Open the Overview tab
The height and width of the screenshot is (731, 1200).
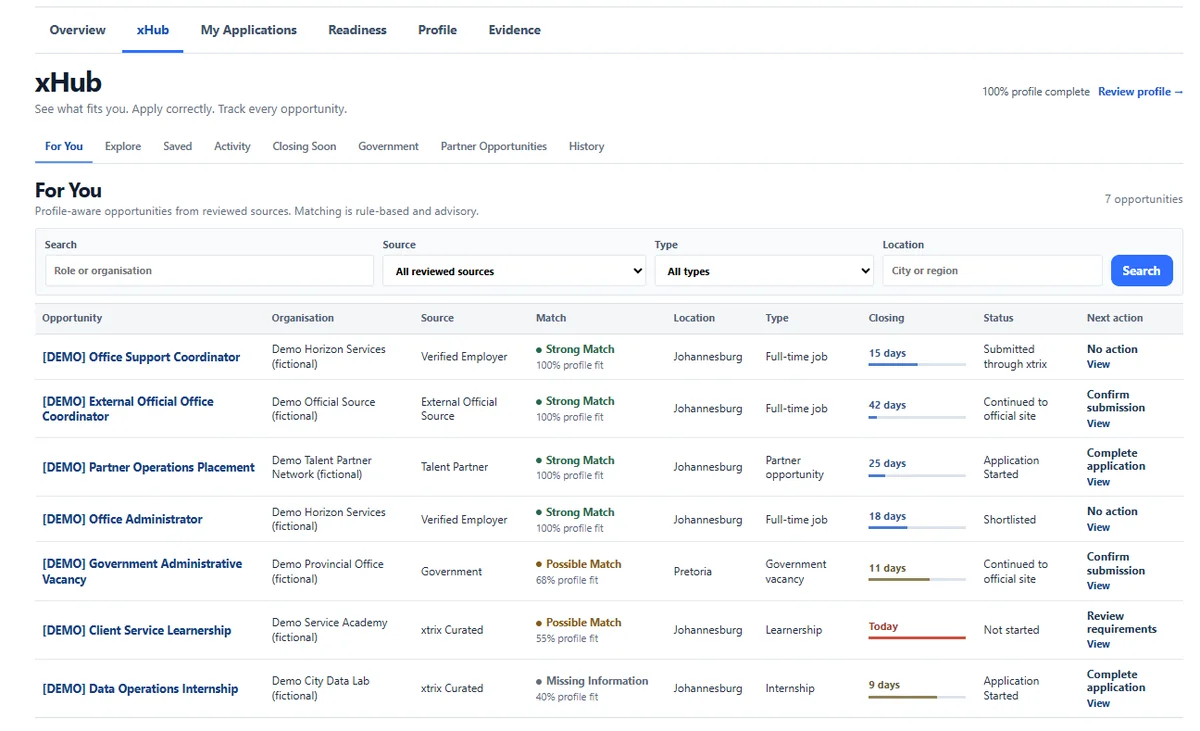coord(77,30)
